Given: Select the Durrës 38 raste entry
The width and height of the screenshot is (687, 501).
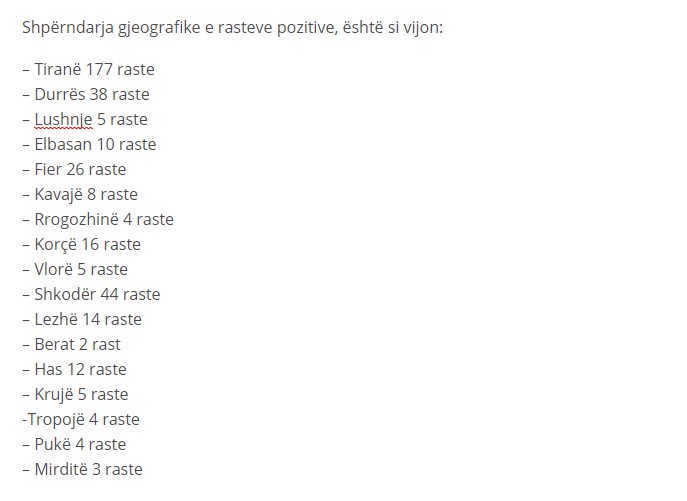Looking at the screenshot, I should (86, 94).
